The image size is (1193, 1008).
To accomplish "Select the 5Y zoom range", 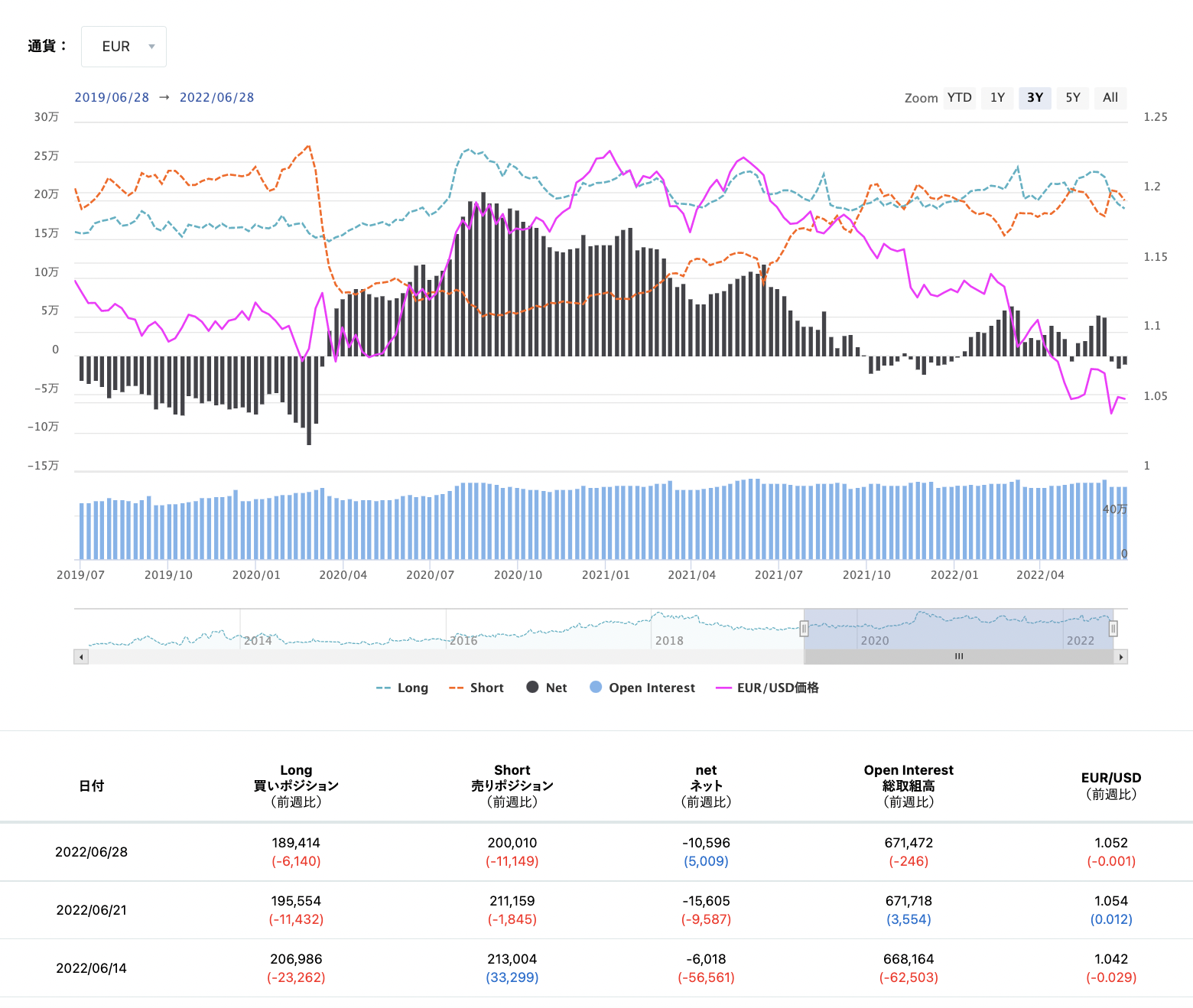I will pyautogui.click(x=1073, y=98).
